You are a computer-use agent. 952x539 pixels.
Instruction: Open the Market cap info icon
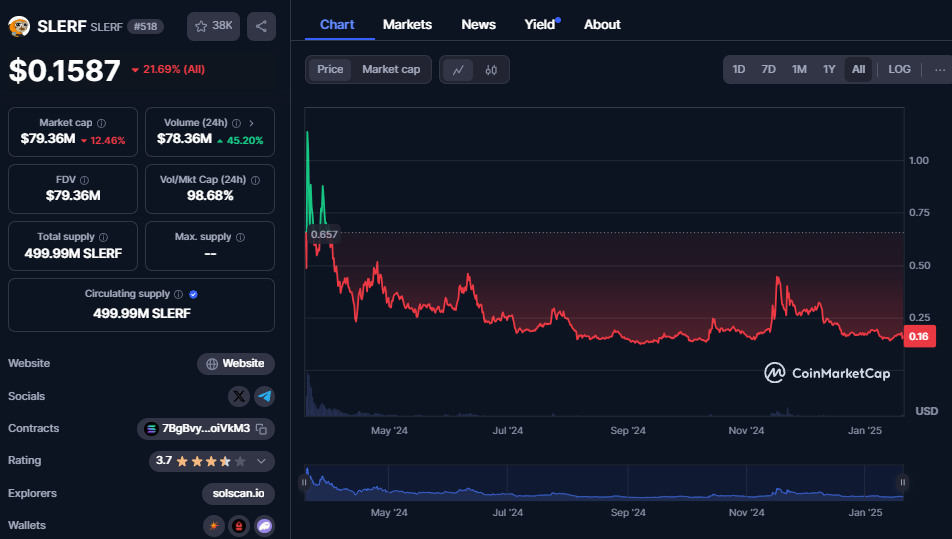click(x=101, y=123)
